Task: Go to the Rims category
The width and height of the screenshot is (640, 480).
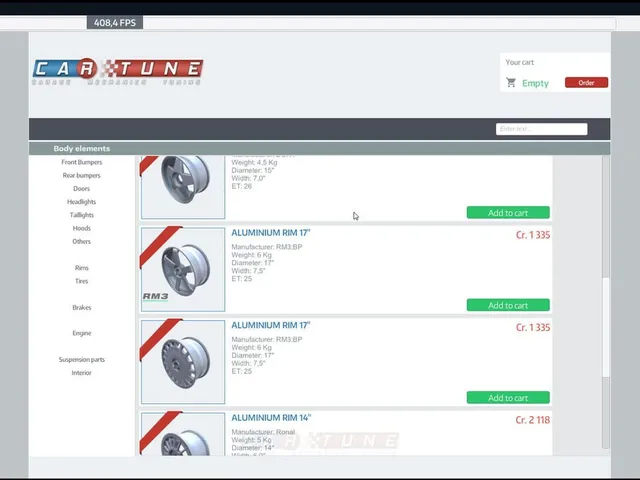Action: pyautogui.click(x=82, y=268)
